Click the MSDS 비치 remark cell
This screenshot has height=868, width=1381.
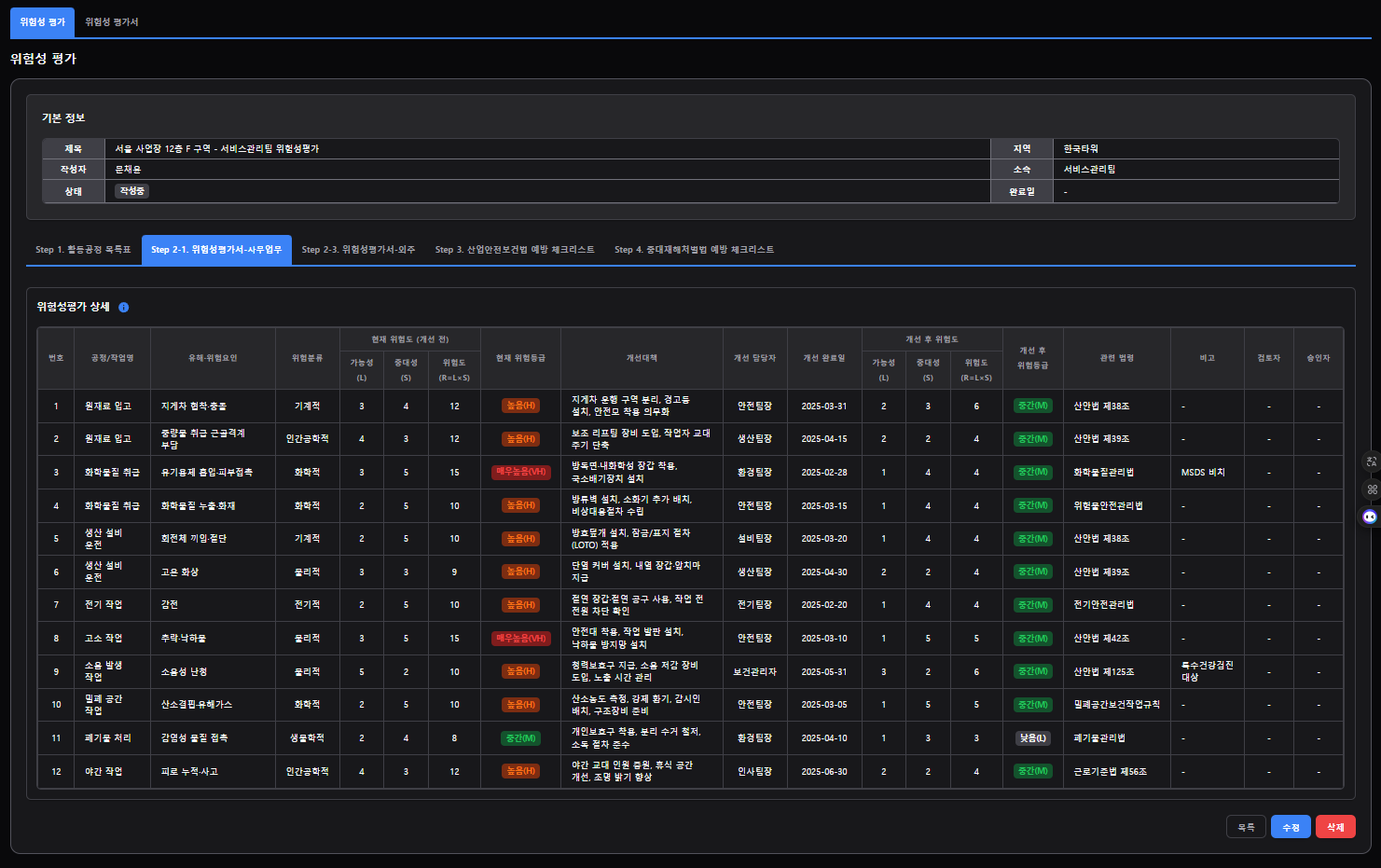pyautogui.click(x=1203, y=473)
